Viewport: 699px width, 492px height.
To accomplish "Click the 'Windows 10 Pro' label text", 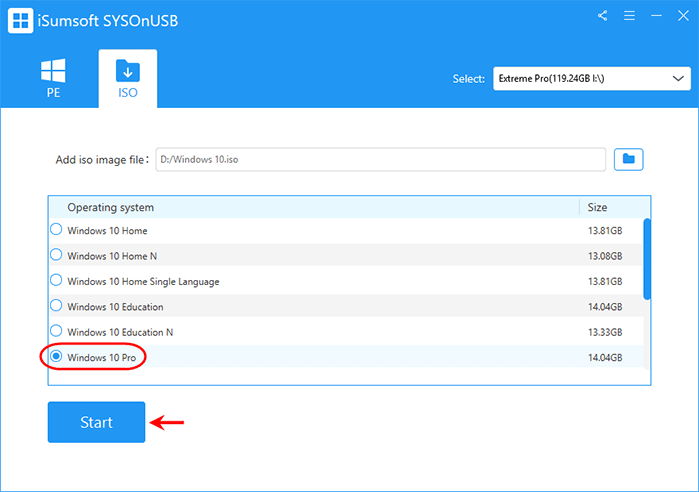I will coord(101,357).
